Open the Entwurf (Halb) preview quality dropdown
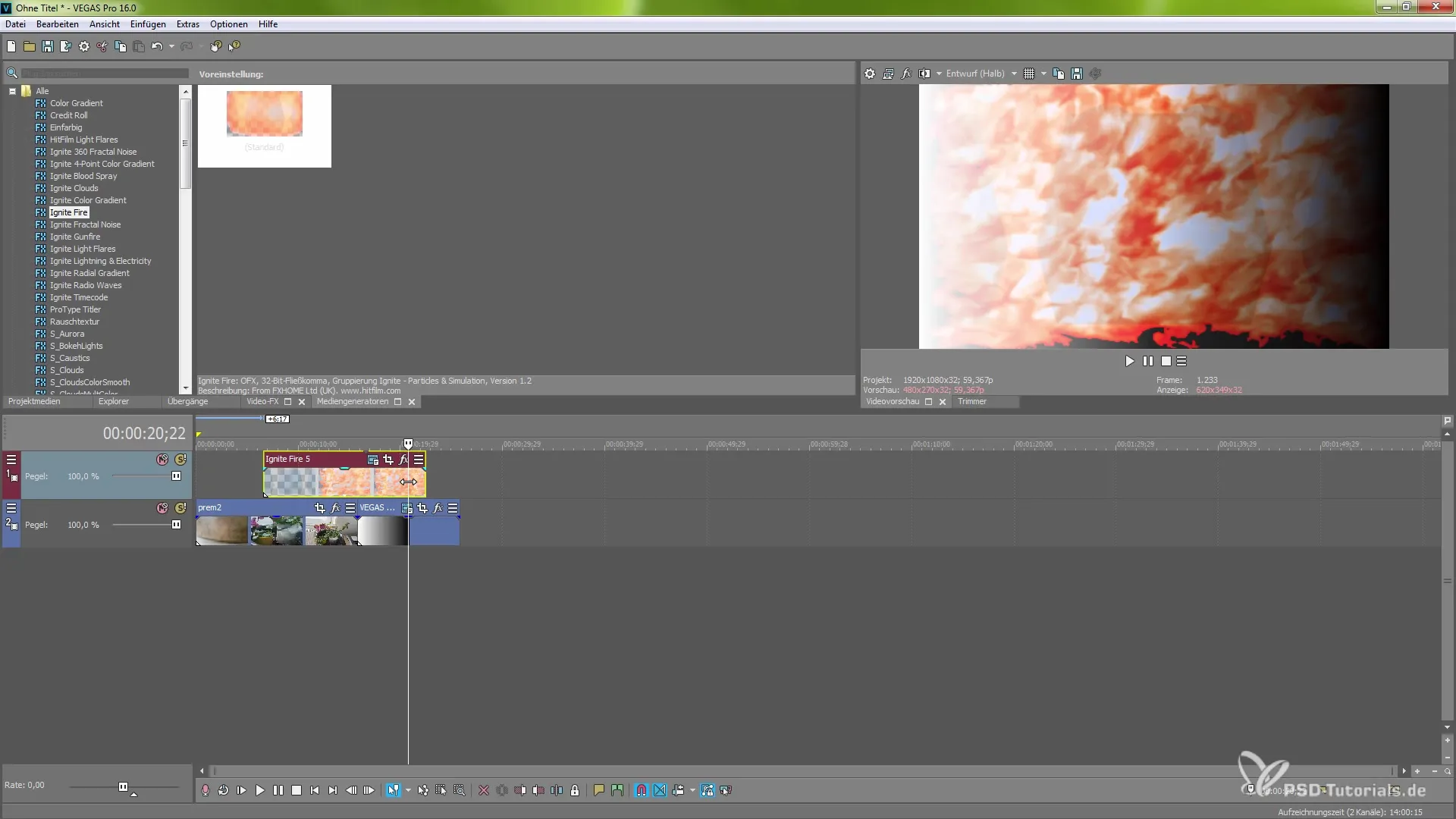Screen dimensions: 1456x819 pyautogui.click(x=981, y=74)
